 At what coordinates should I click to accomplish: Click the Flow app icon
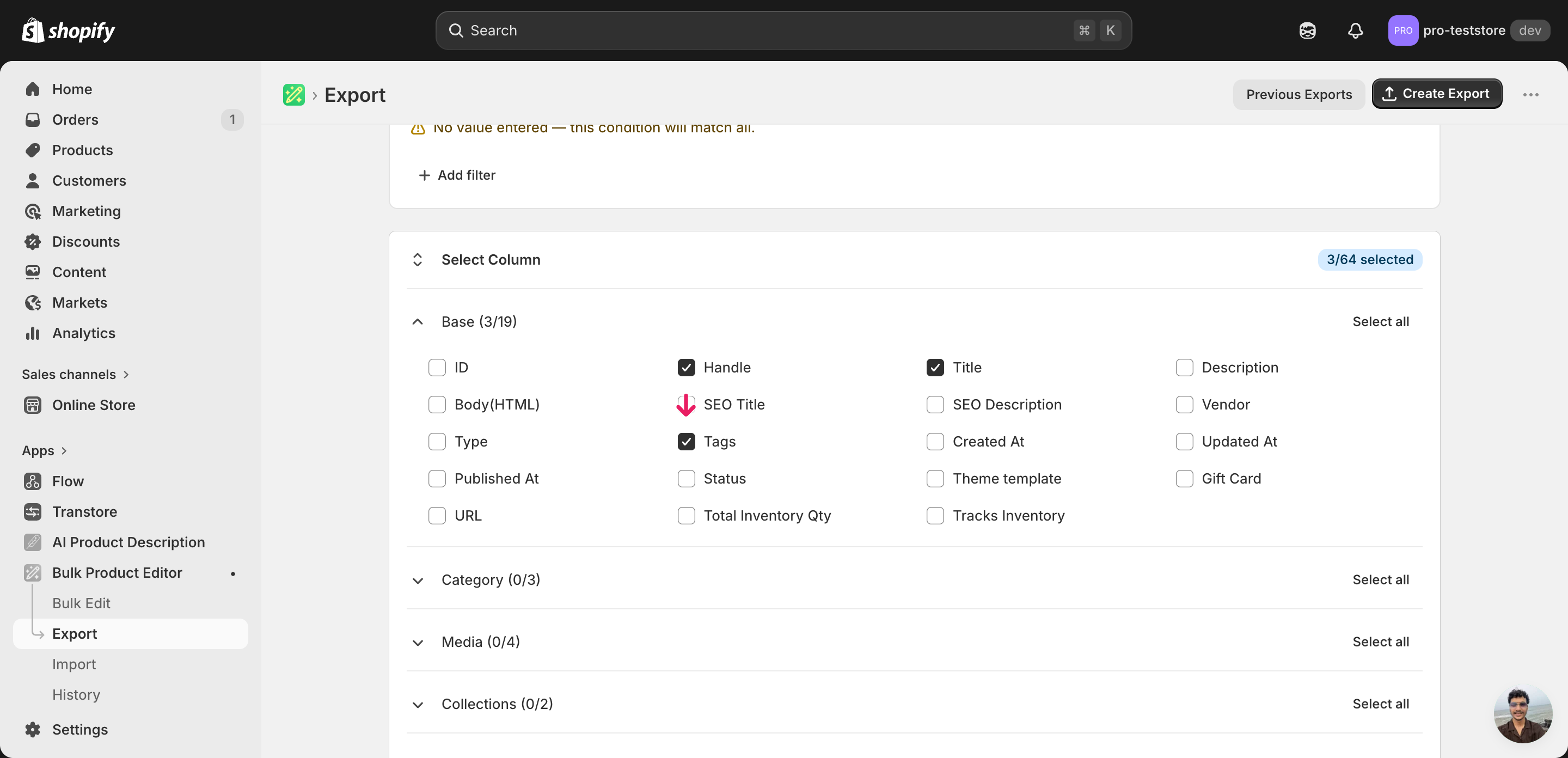tap(33, 481)
